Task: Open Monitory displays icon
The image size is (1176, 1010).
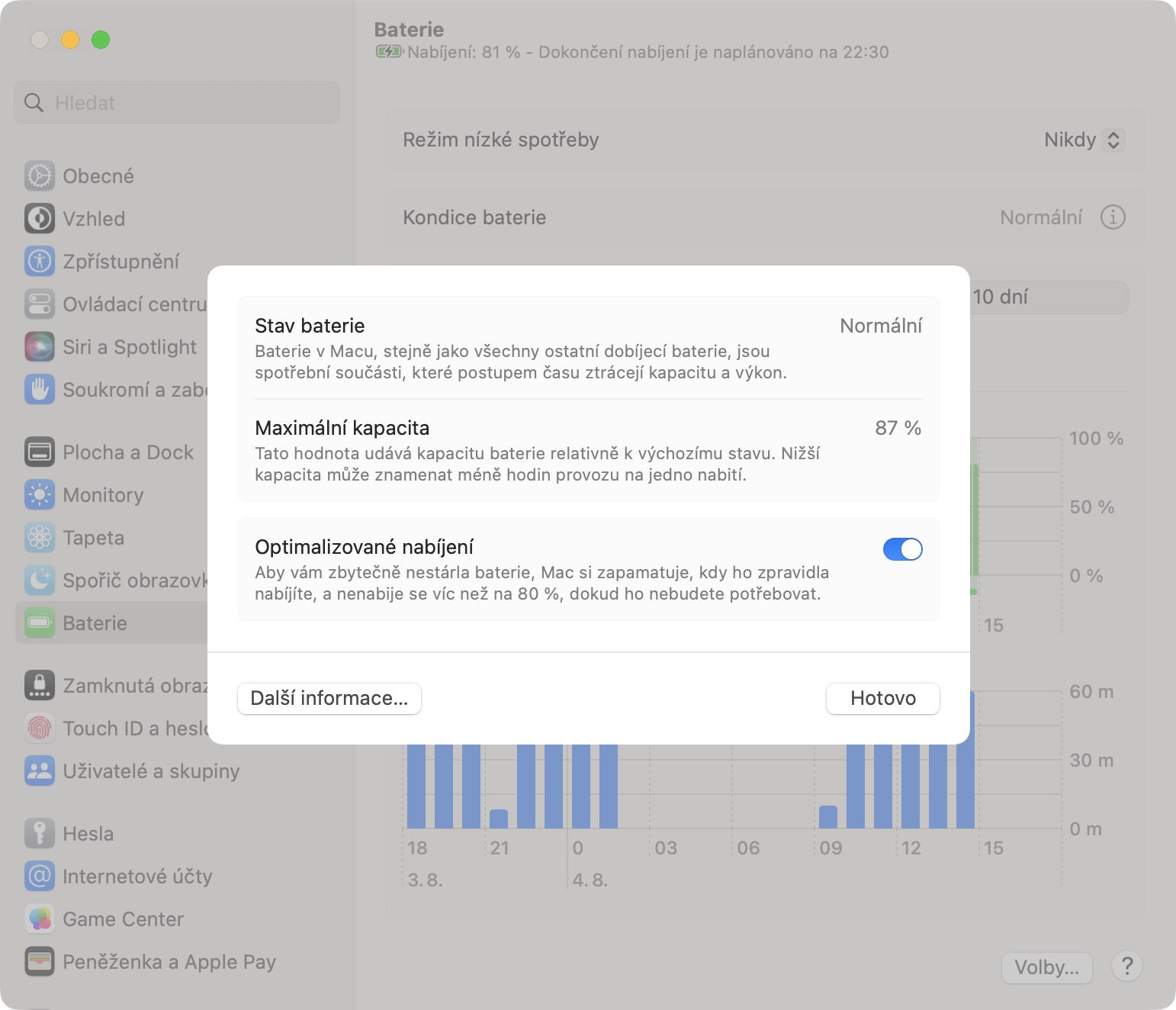Action: (x=40, y=495)
